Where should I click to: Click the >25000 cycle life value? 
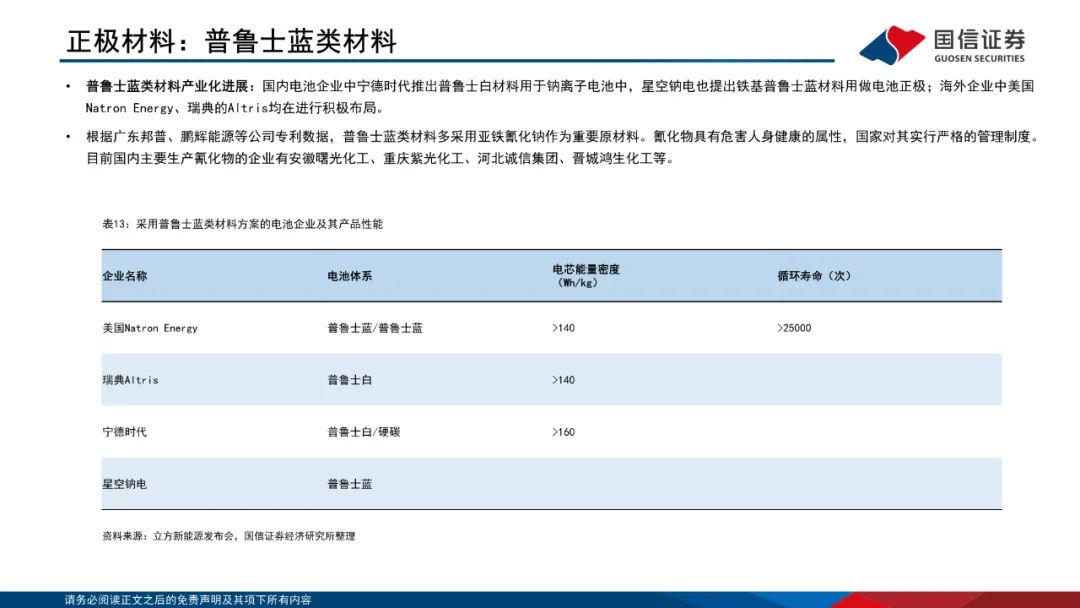794,328
